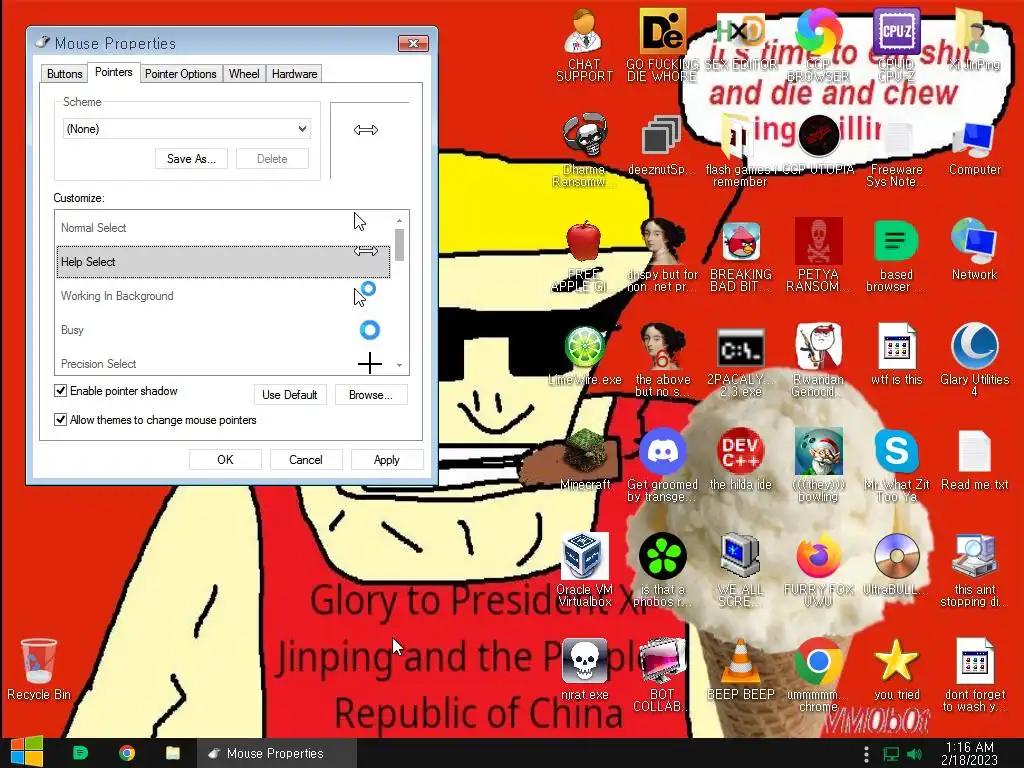Switch to the Hardware tab
1024x768 pixels.
295,74
